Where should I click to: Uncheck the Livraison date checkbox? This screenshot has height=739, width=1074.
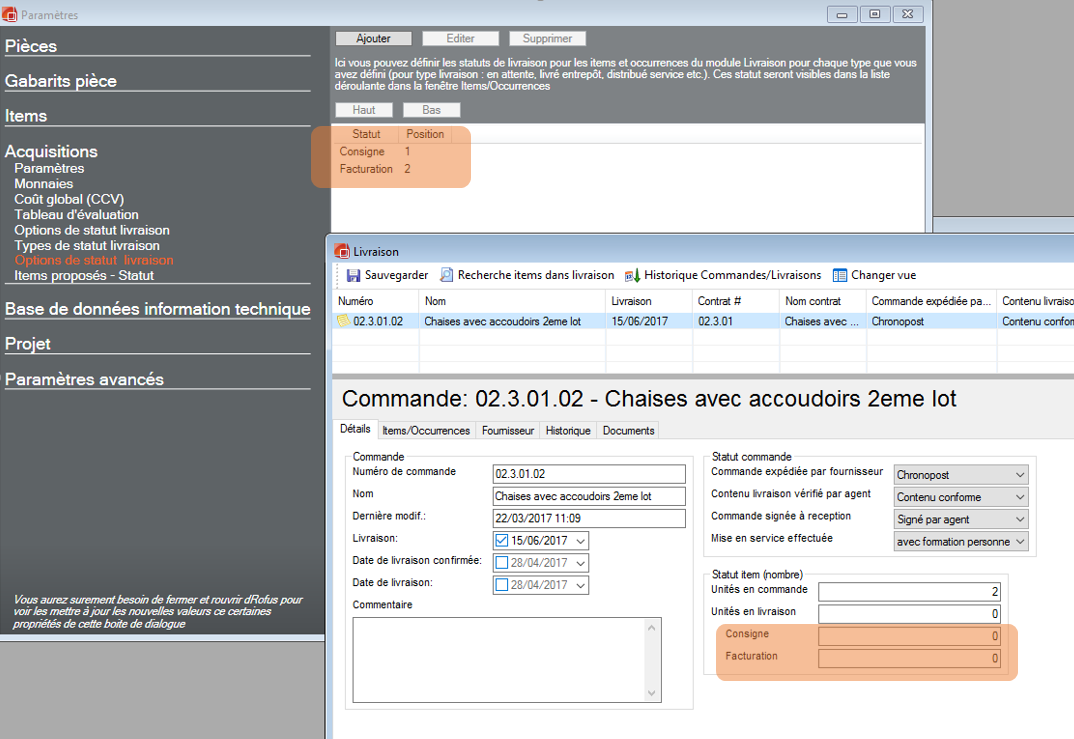[502, 541]
